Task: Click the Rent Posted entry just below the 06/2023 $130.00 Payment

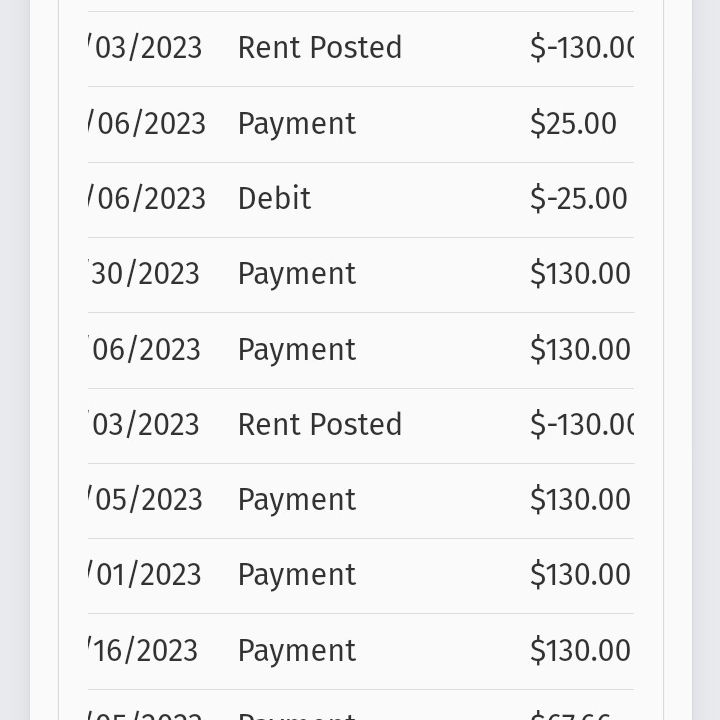Action: point(320,424)
